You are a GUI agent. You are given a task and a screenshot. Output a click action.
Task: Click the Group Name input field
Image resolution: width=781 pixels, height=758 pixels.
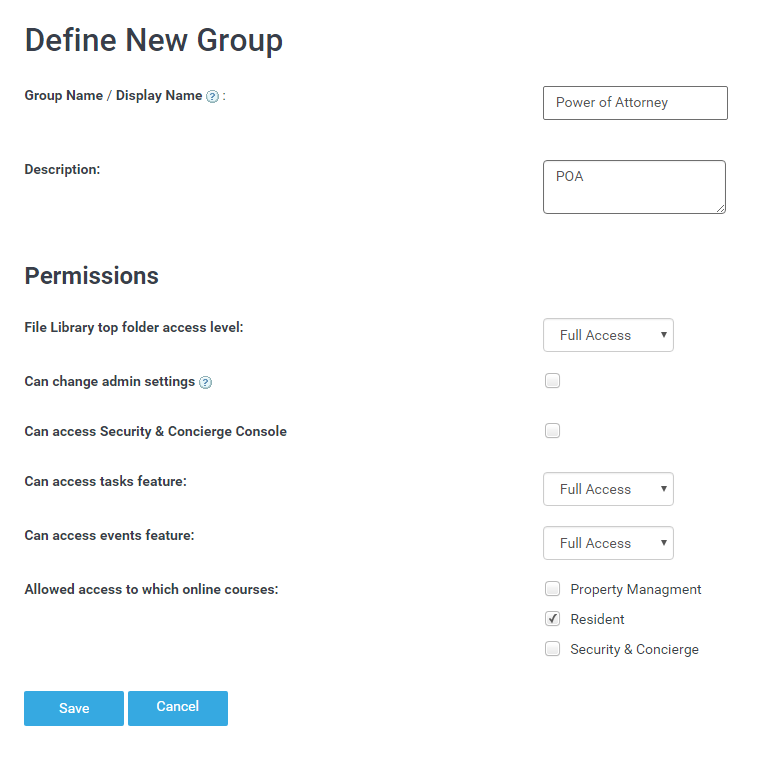pos(635,103)
